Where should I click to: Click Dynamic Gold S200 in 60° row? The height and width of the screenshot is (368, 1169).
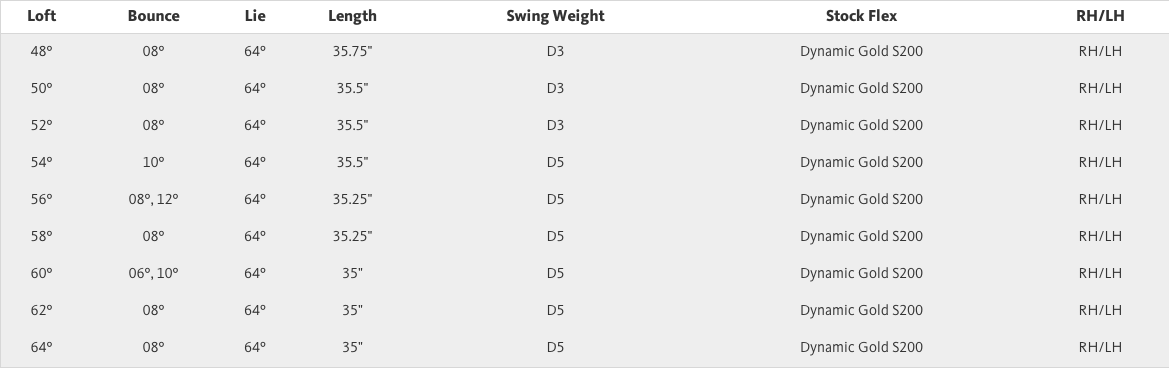861,273
